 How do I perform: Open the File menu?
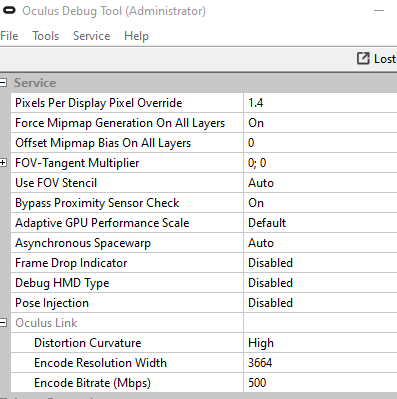click(9, 36)
